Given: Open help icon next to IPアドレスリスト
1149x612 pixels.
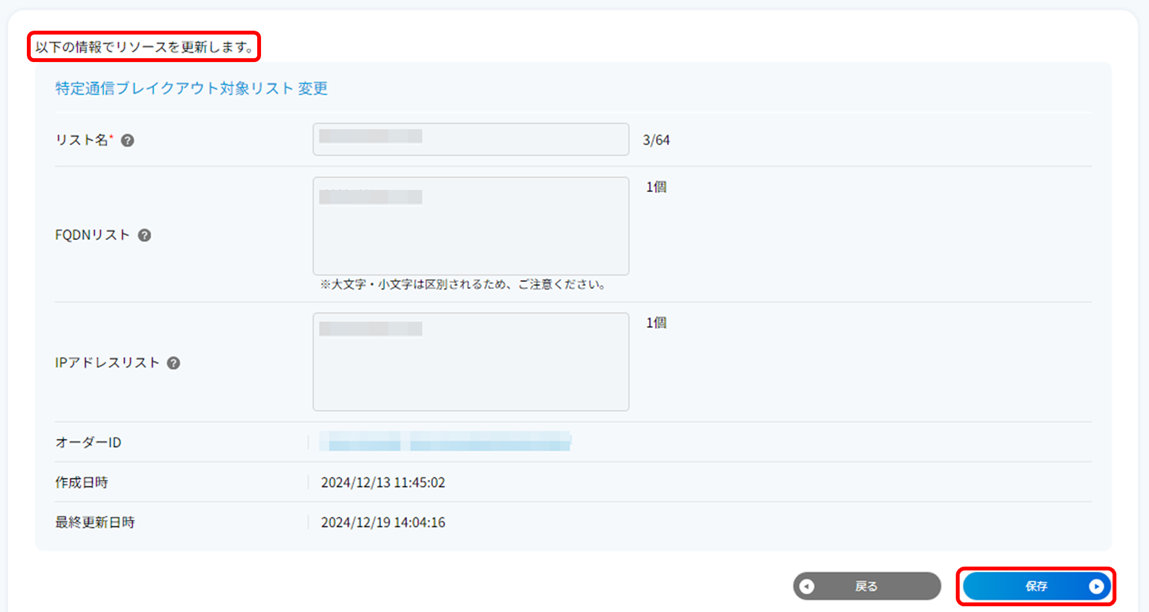Looking at the screenshot, I should pos(174,363).
